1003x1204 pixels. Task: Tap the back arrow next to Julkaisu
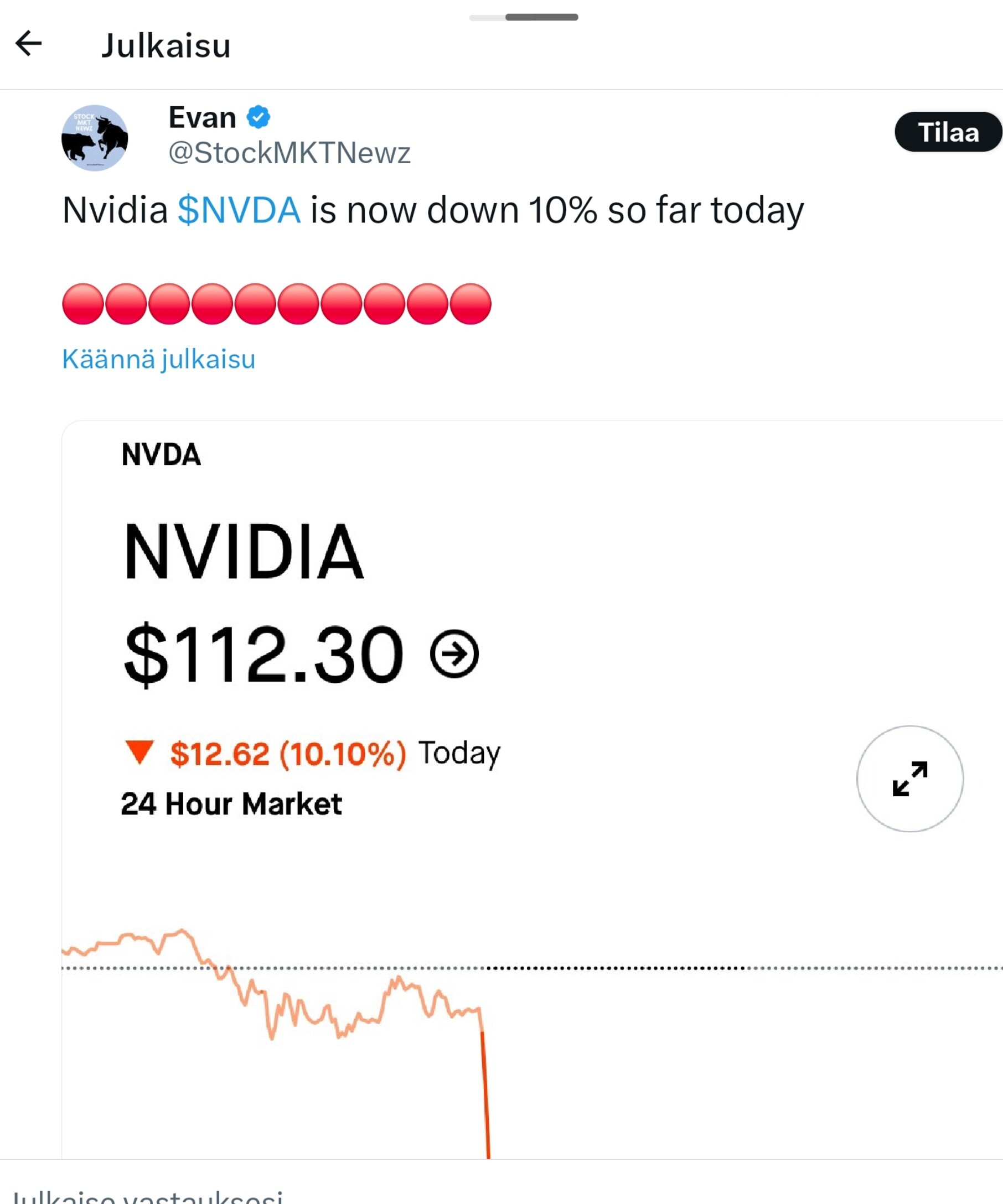pyautogui.click(x=29, y=44)
